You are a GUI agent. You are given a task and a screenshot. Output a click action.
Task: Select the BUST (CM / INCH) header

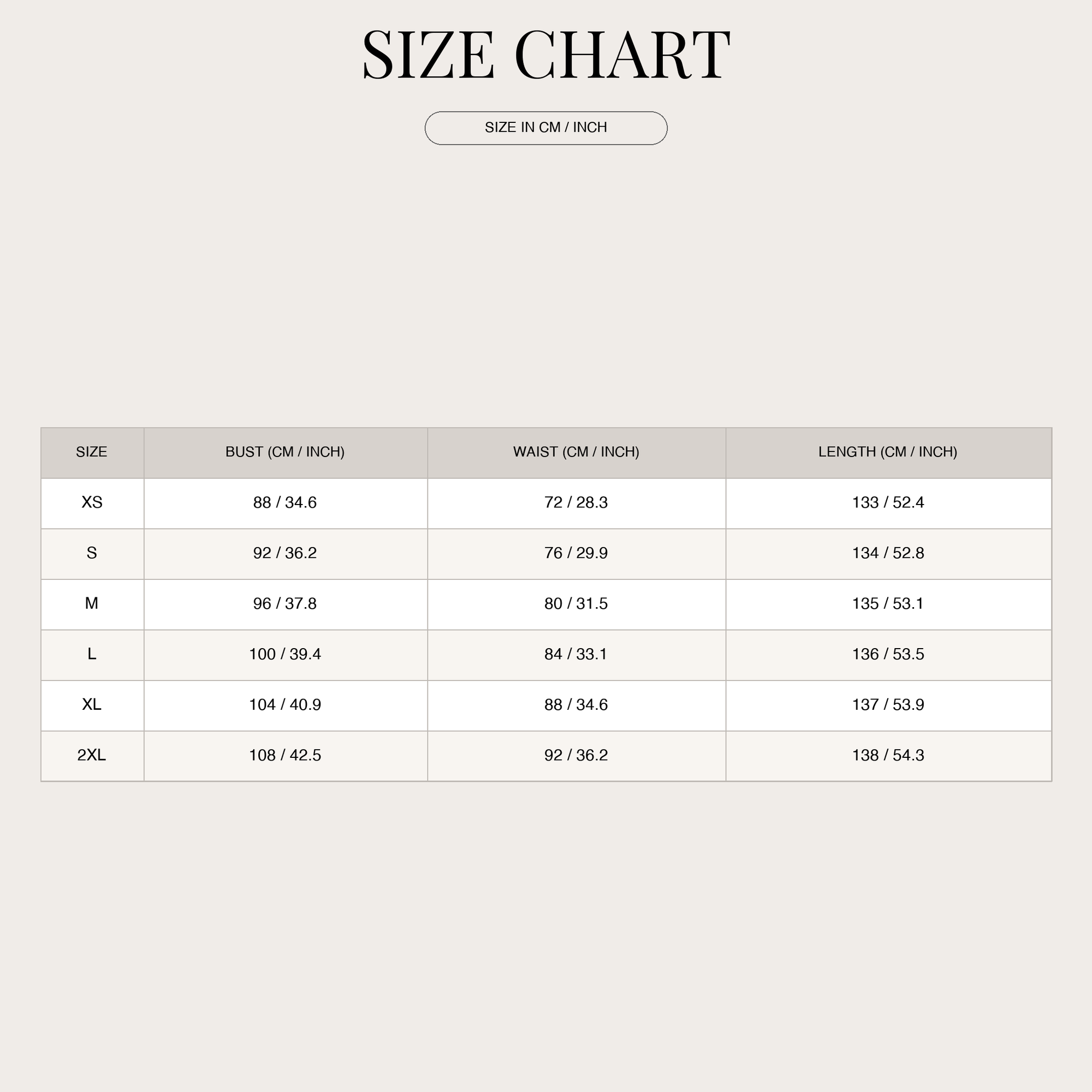click(285, 452)
